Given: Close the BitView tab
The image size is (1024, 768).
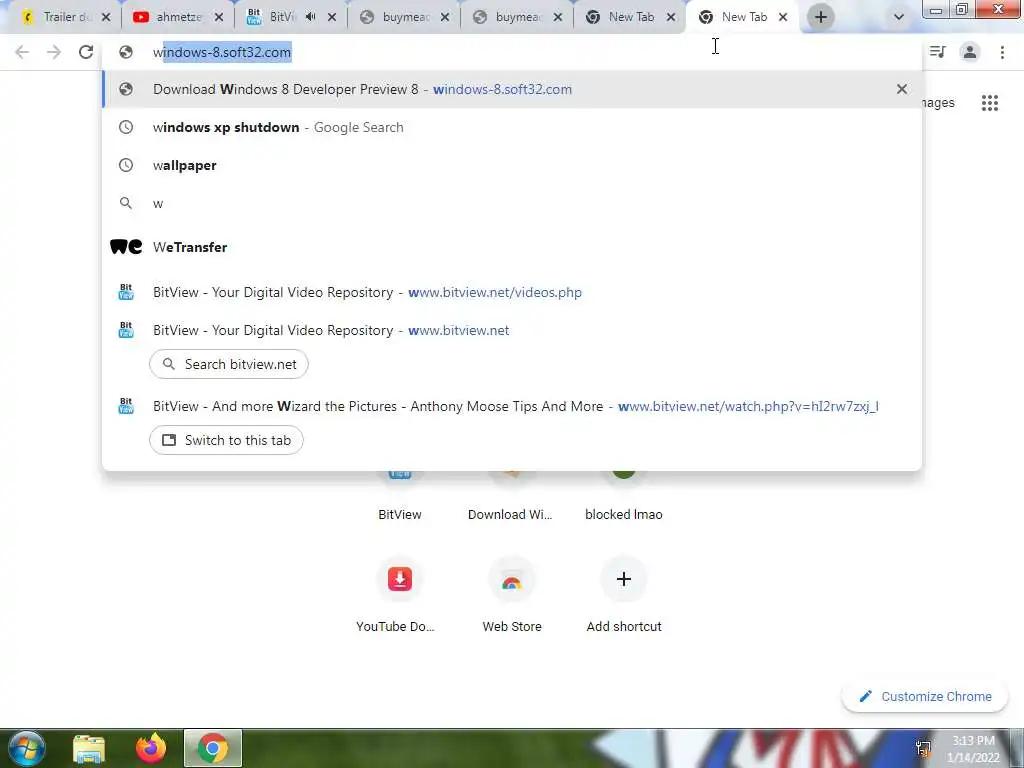Looking at the screenshot, I should [x=332, y=18].
